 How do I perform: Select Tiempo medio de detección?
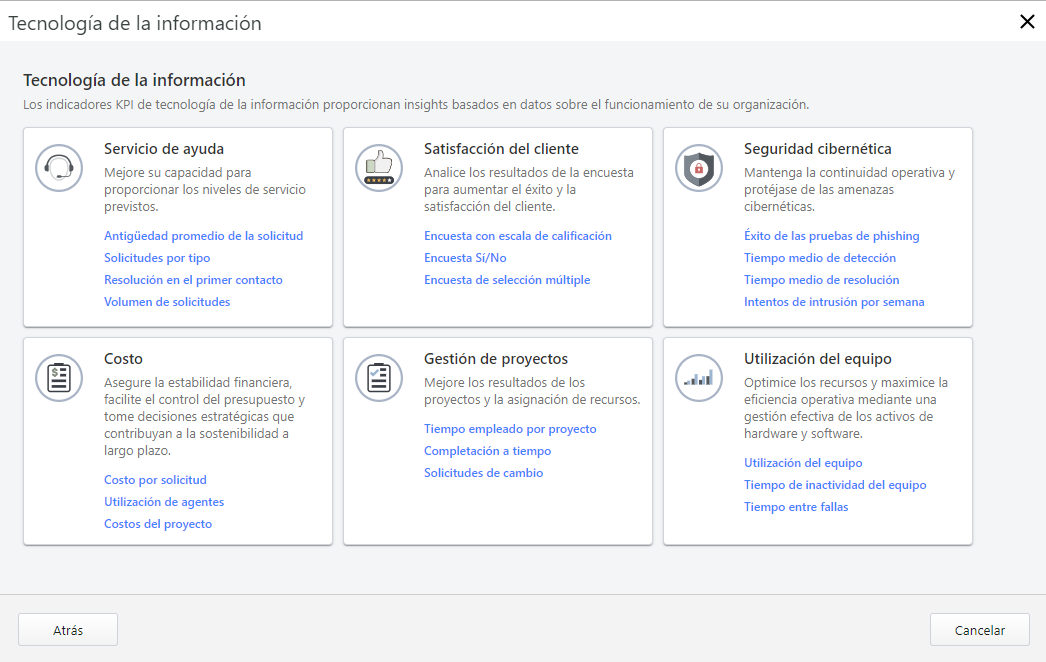coord(821,257)
